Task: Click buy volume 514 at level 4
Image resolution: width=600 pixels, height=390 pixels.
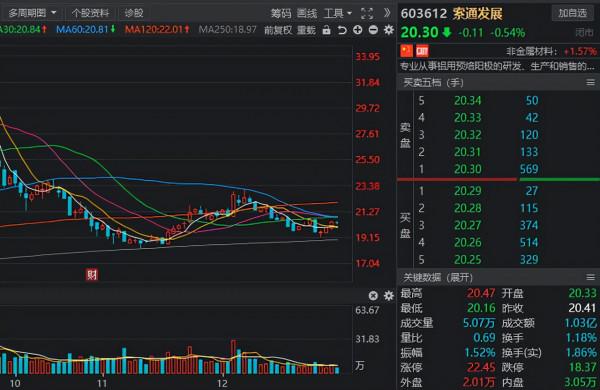Action: click(529, 242)
